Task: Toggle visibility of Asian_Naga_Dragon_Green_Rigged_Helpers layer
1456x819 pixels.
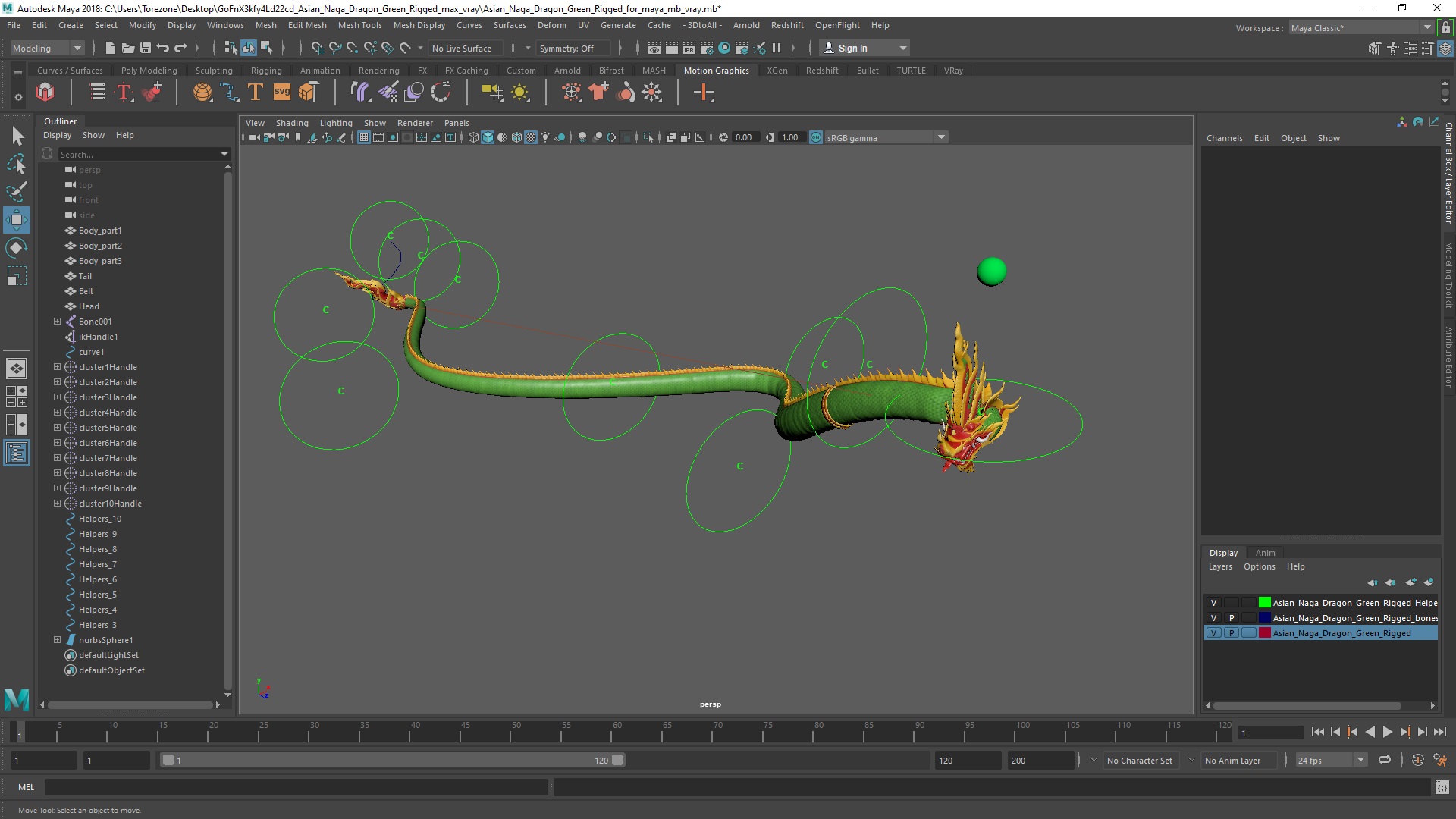Action: click(1214, 602)
